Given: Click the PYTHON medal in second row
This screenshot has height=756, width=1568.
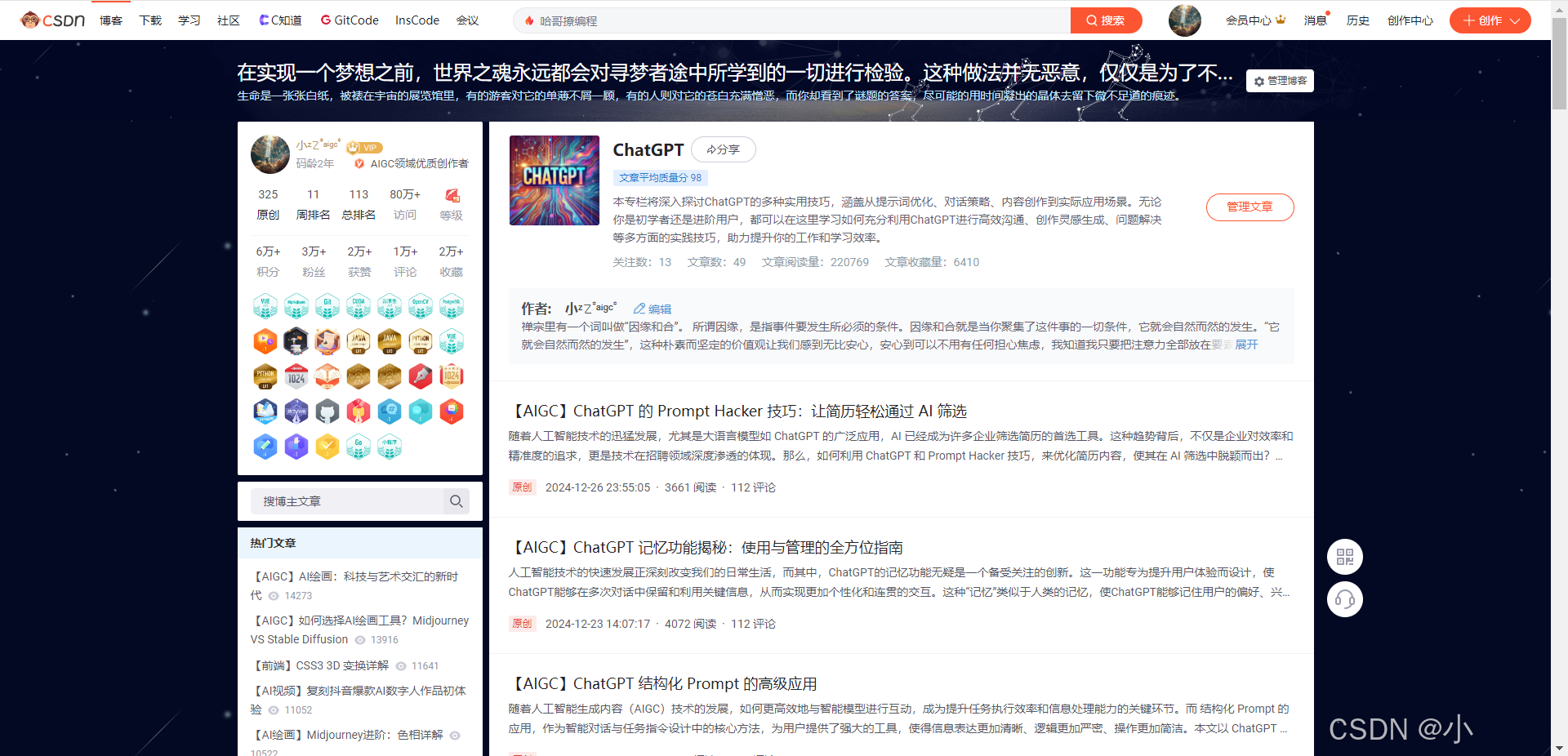Looking at the screenshot, I should [x=421, y=341].
